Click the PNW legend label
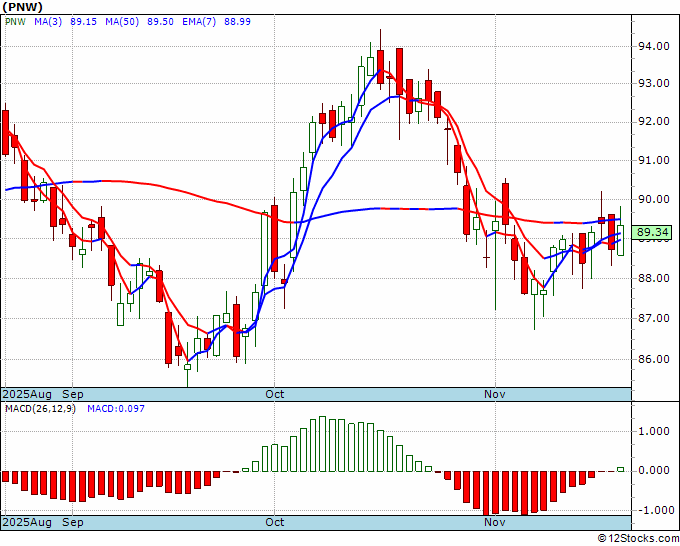This screenshot has width=680, height=546. point(16,22)
